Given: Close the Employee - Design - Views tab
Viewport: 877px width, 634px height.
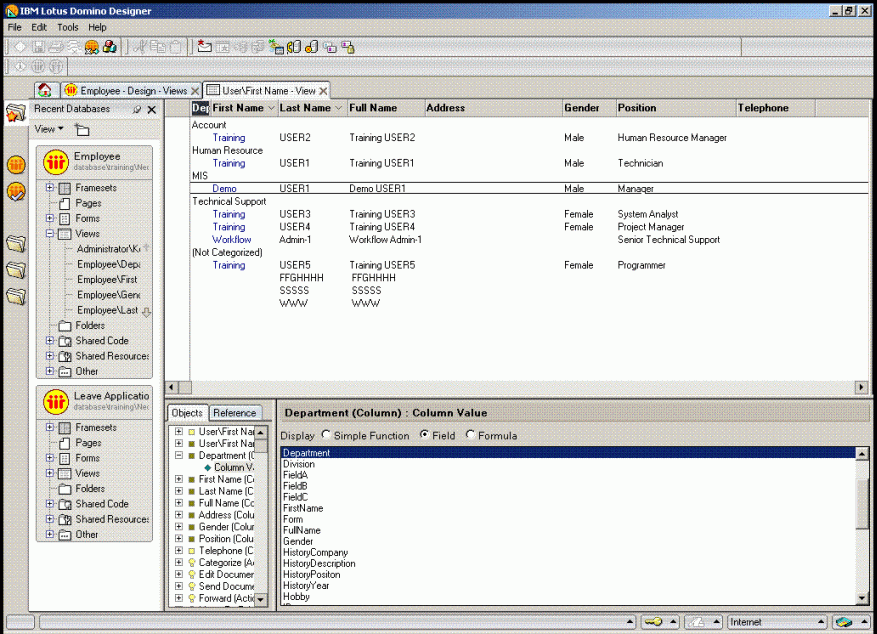Looking at the screenshot, I should [195, 91].
